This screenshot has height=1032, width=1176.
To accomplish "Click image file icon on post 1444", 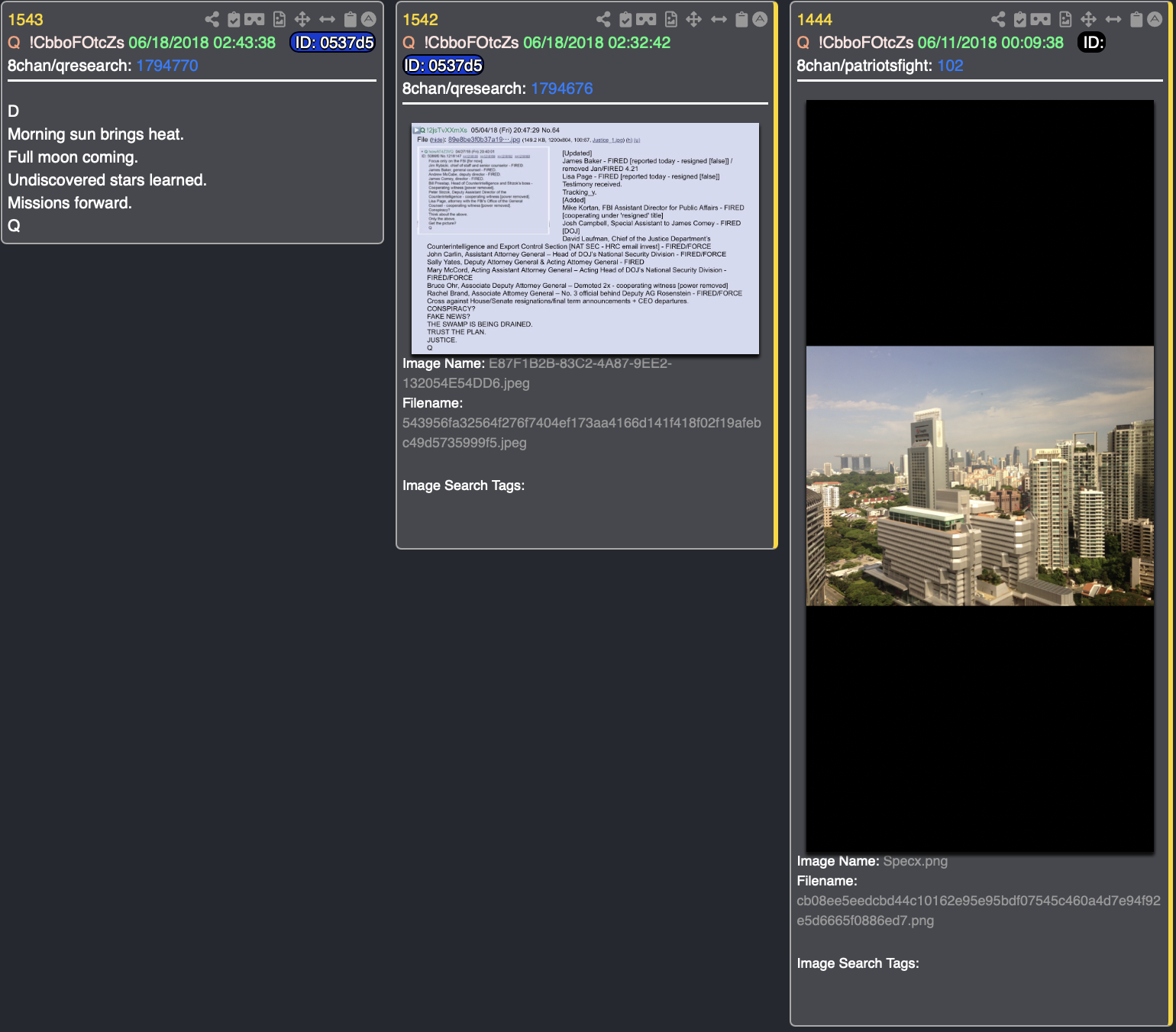I will [1065, 19].
